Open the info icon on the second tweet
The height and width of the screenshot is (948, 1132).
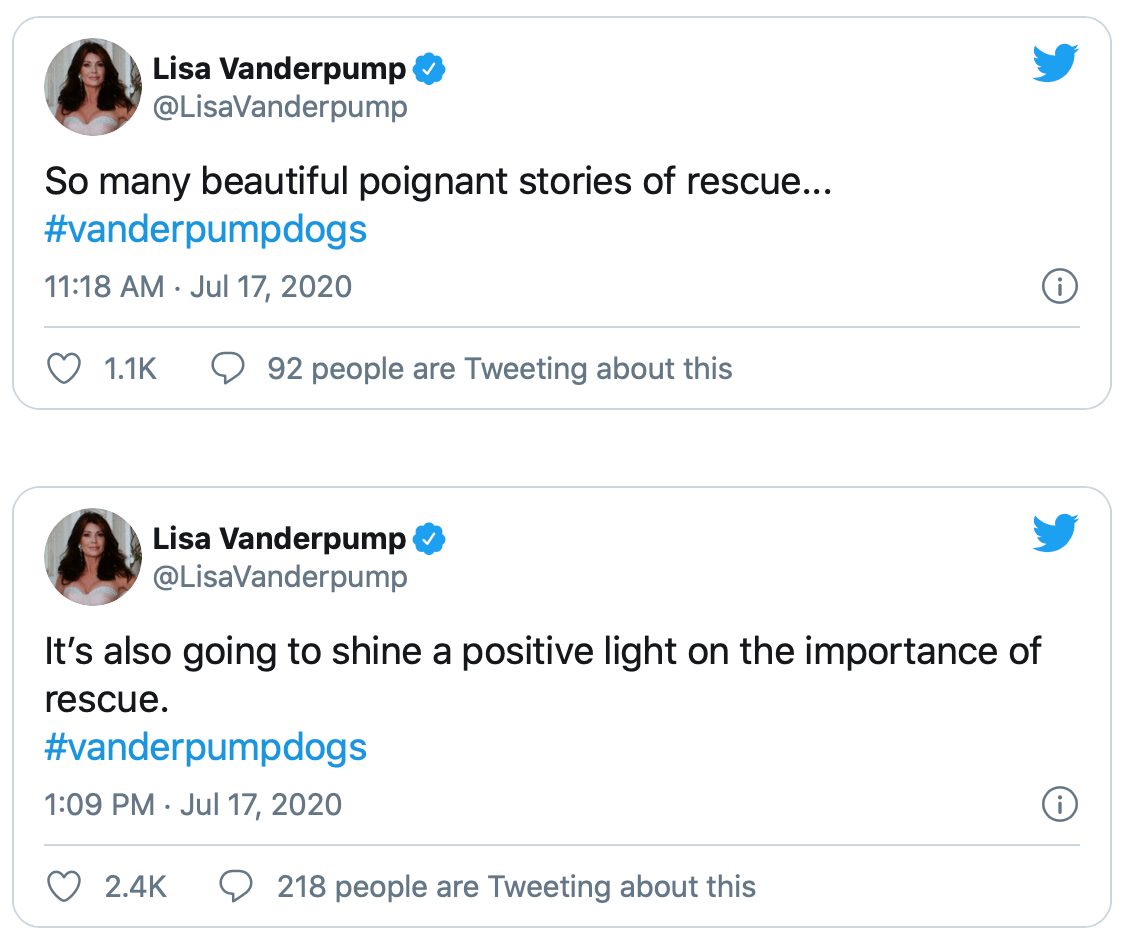[1059, 804]
